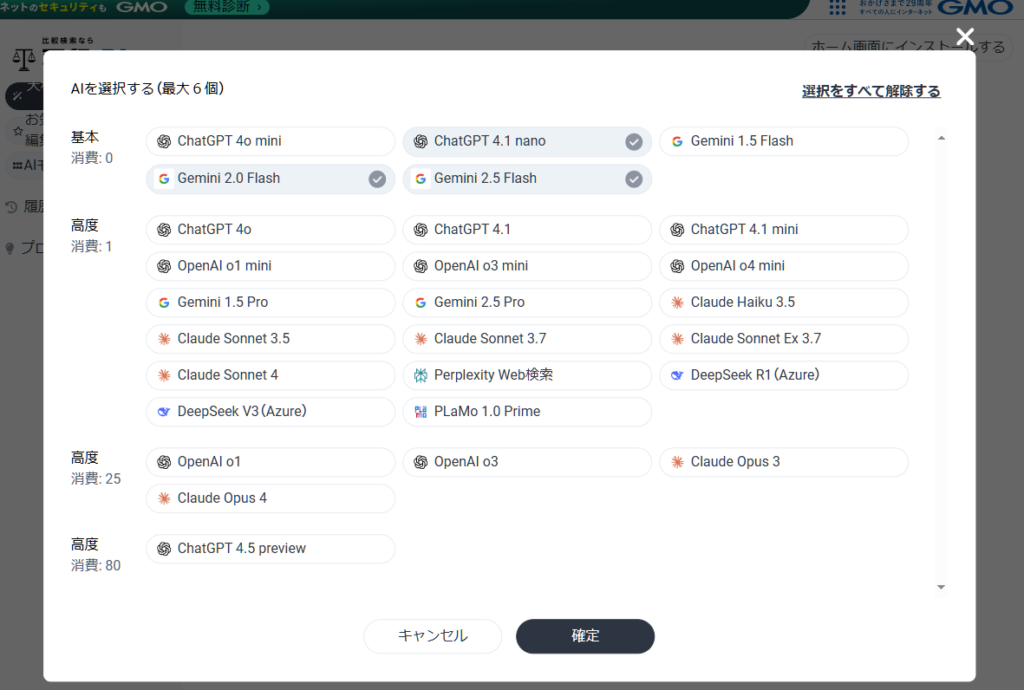Clear all selections link 選択をすべて解除する
The height and width of the screenshot is (690, 1024).
tap(871, 91)
